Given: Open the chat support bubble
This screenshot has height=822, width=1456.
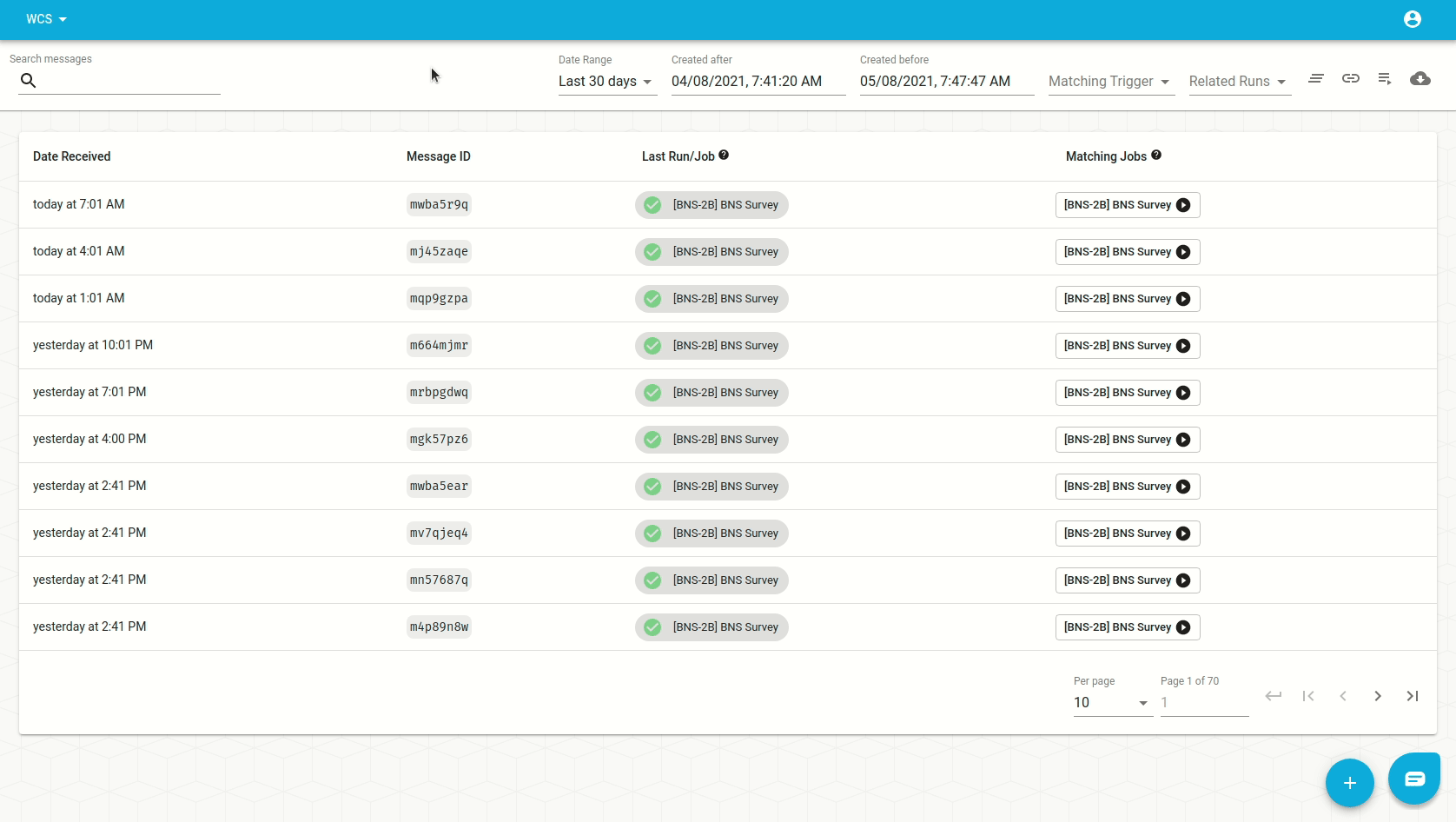Looking at the screenshot, I should pos(1414,779).
